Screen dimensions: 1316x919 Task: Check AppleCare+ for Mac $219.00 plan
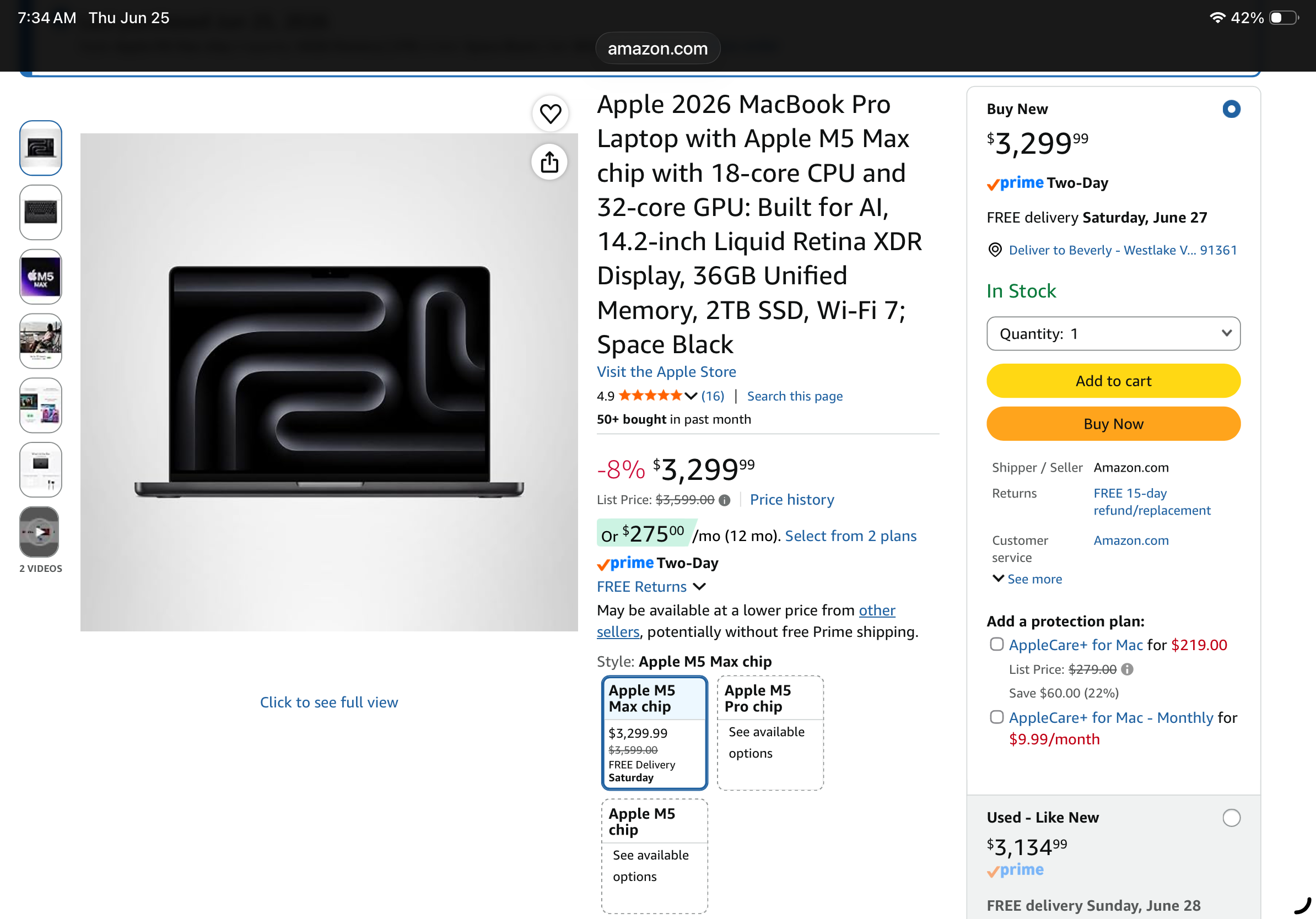[997, 644]
